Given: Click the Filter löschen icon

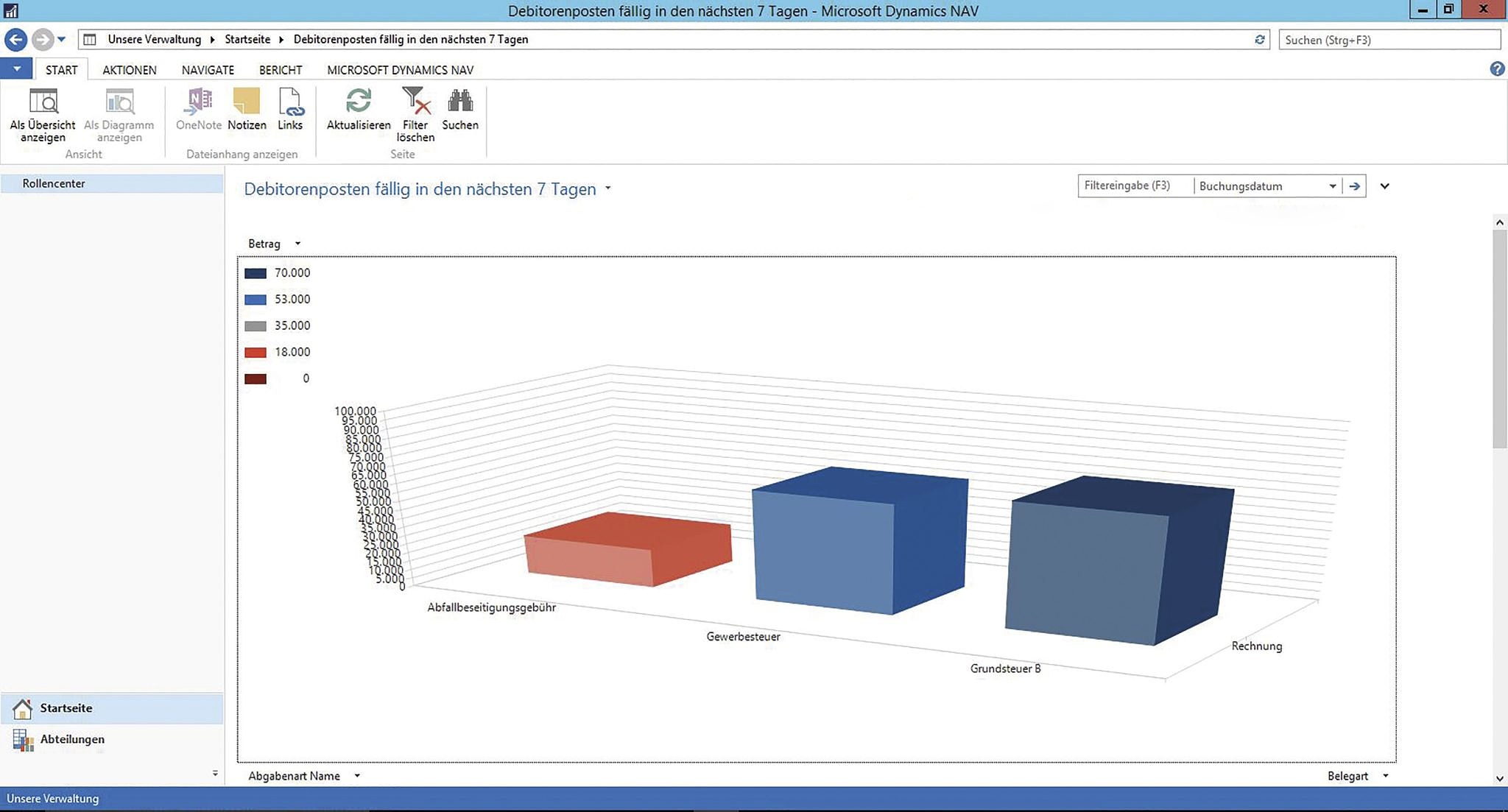Looking at the screenshot, I should click(415, 102).
